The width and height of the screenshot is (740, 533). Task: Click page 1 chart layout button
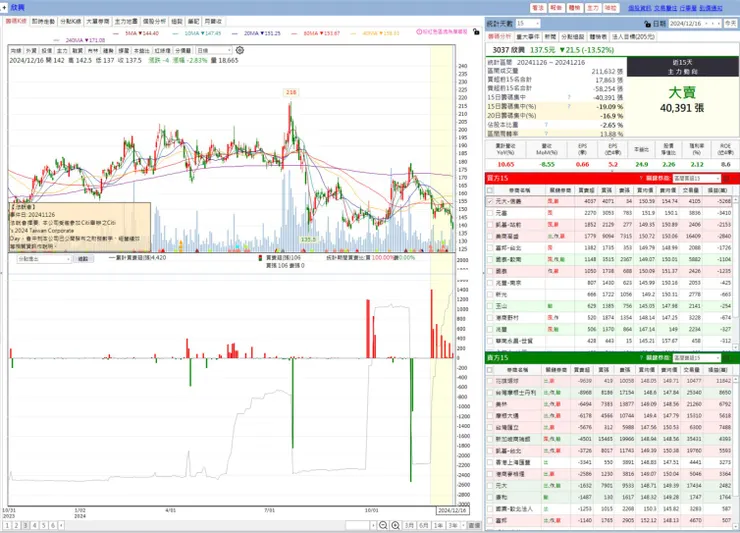(7, 525)
